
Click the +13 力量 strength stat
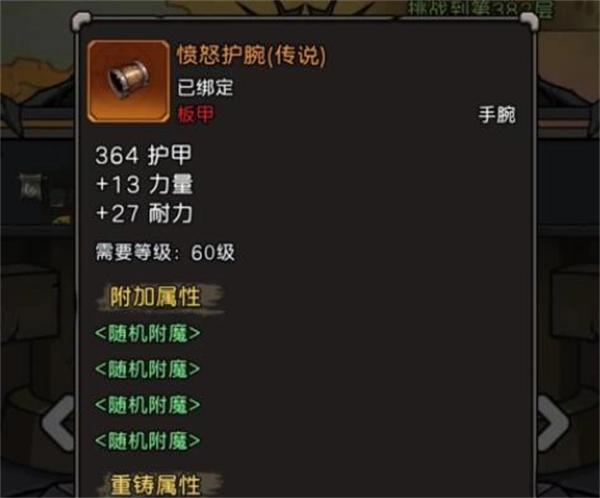144,185
